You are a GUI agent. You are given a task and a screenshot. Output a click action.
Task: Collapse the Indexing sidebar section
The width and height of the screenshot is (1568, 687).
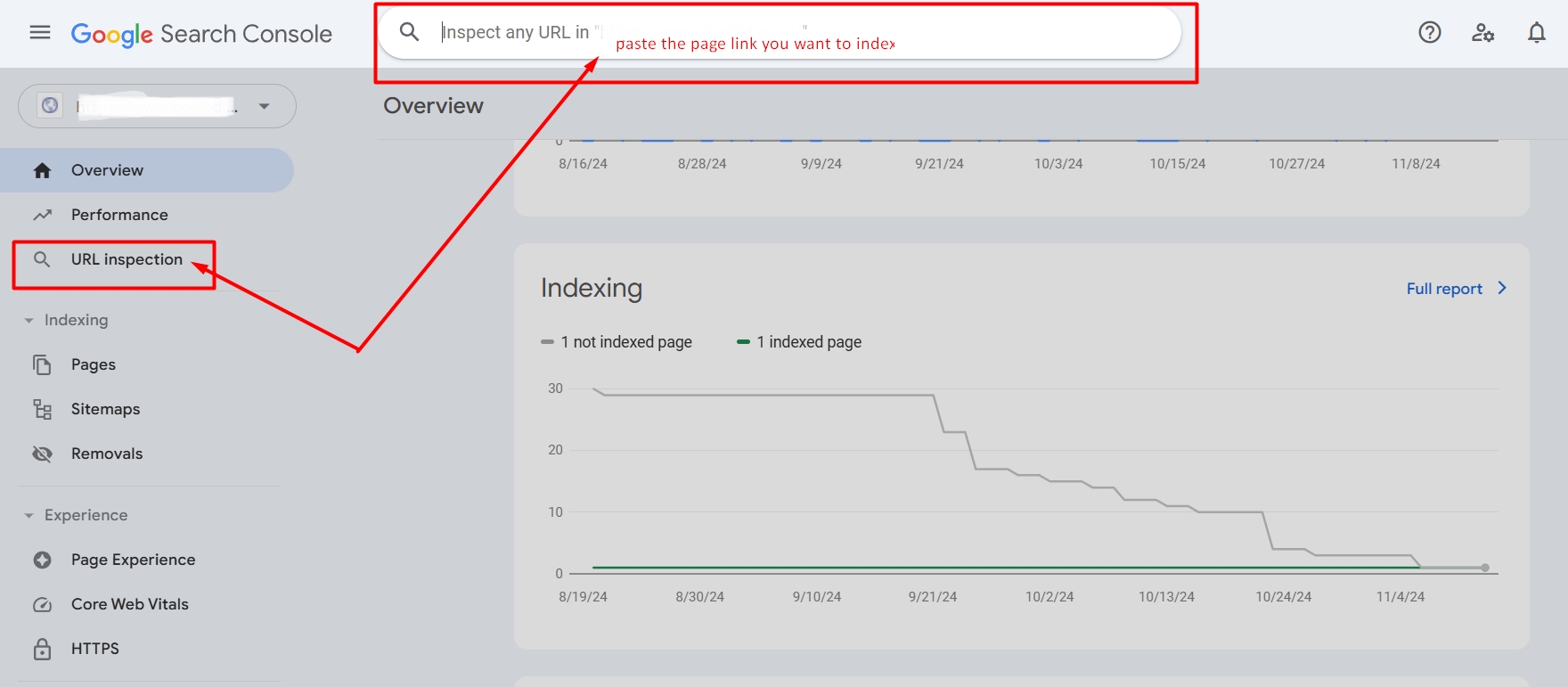point(29,320)
